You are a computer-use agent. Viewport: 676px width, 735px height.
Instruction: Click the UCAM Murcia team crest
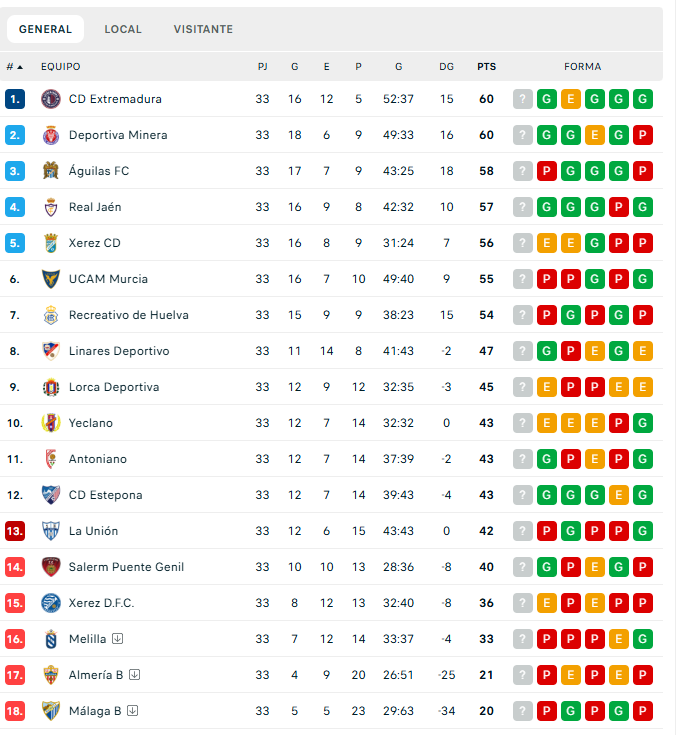point(51,279)
